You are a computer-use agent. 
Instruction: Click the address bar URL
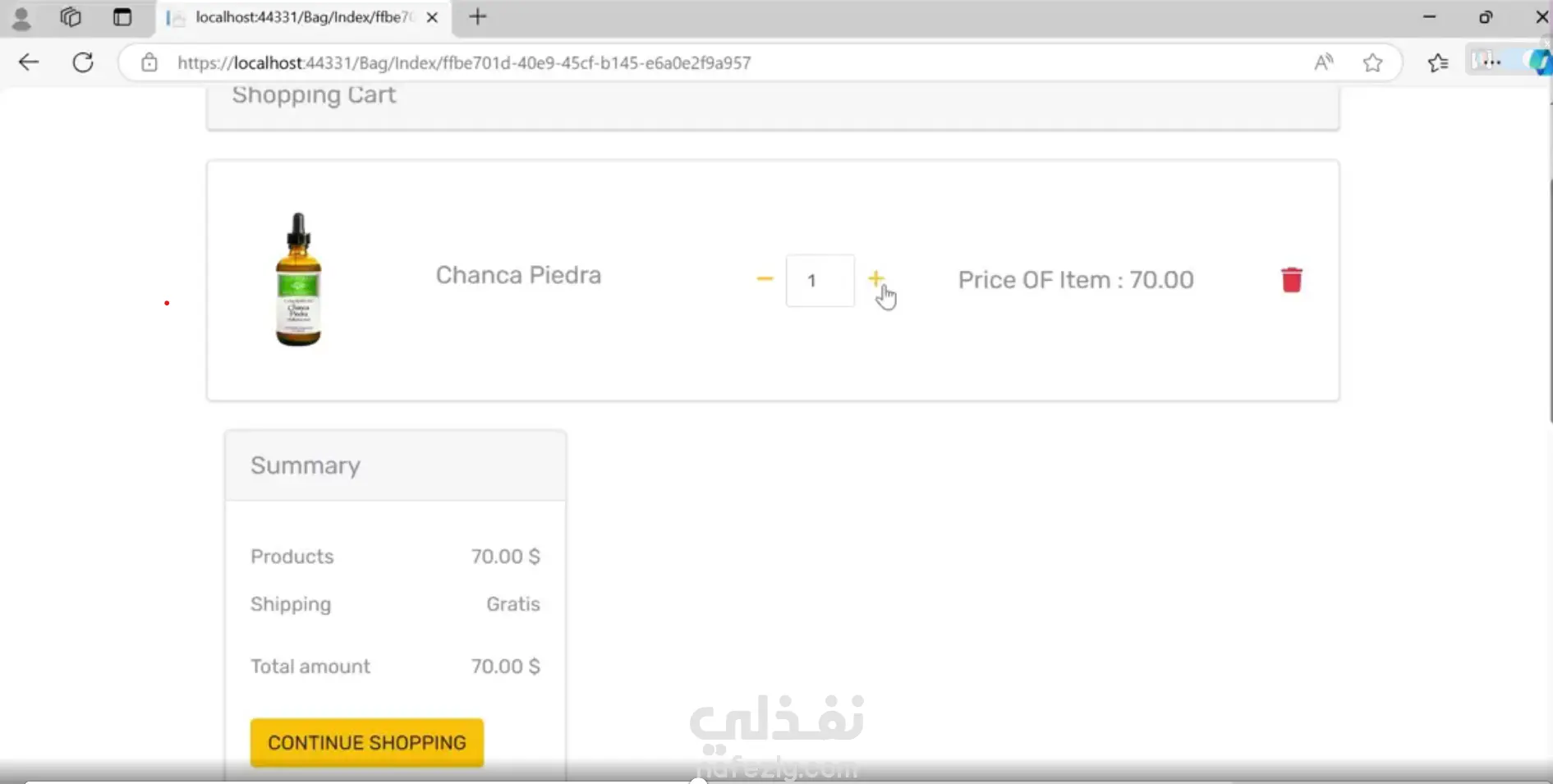pyautogui.click(x=464, y=63)
